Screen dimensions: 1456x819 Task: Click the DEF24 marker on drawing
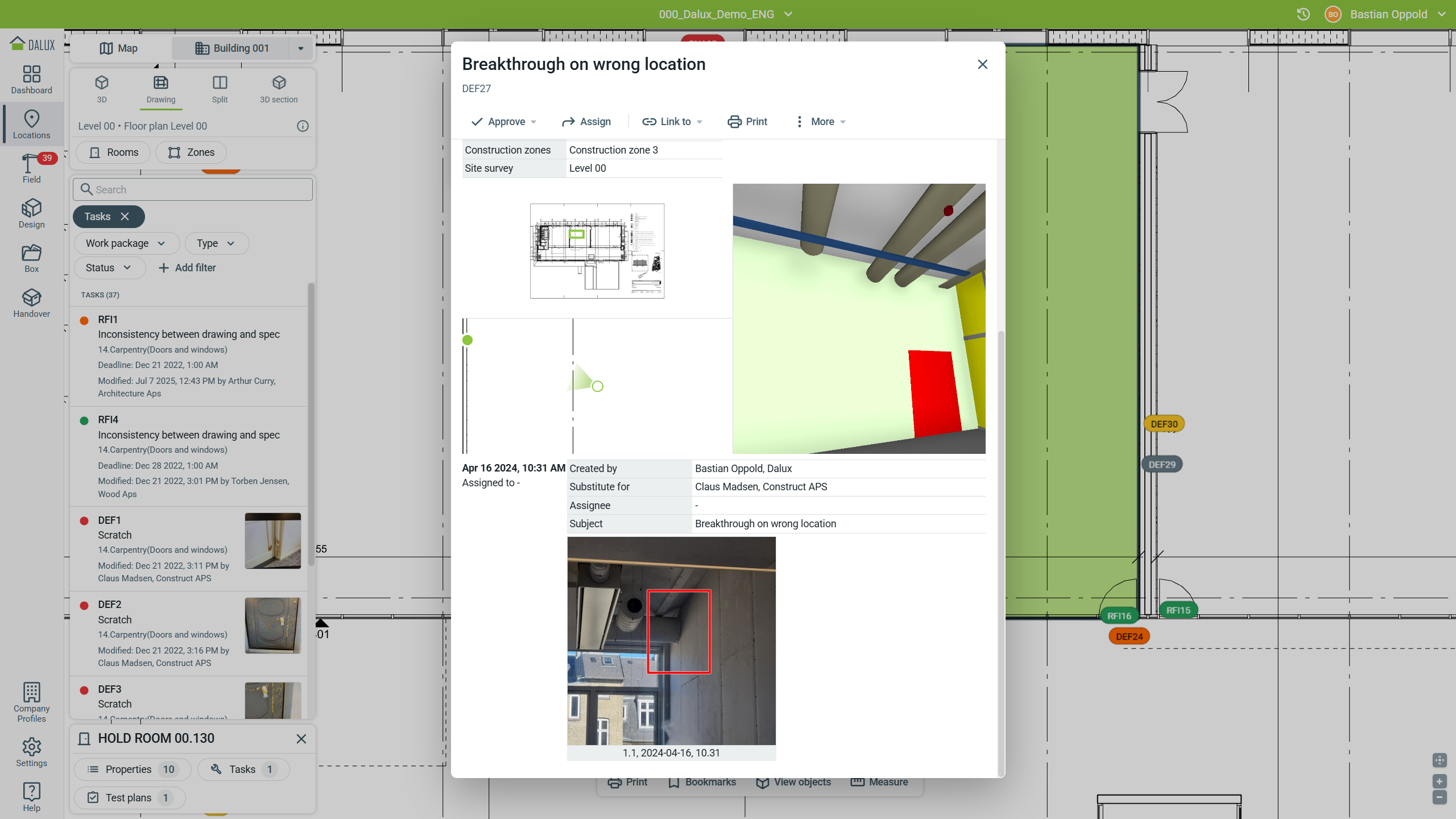click(1130, 636)
